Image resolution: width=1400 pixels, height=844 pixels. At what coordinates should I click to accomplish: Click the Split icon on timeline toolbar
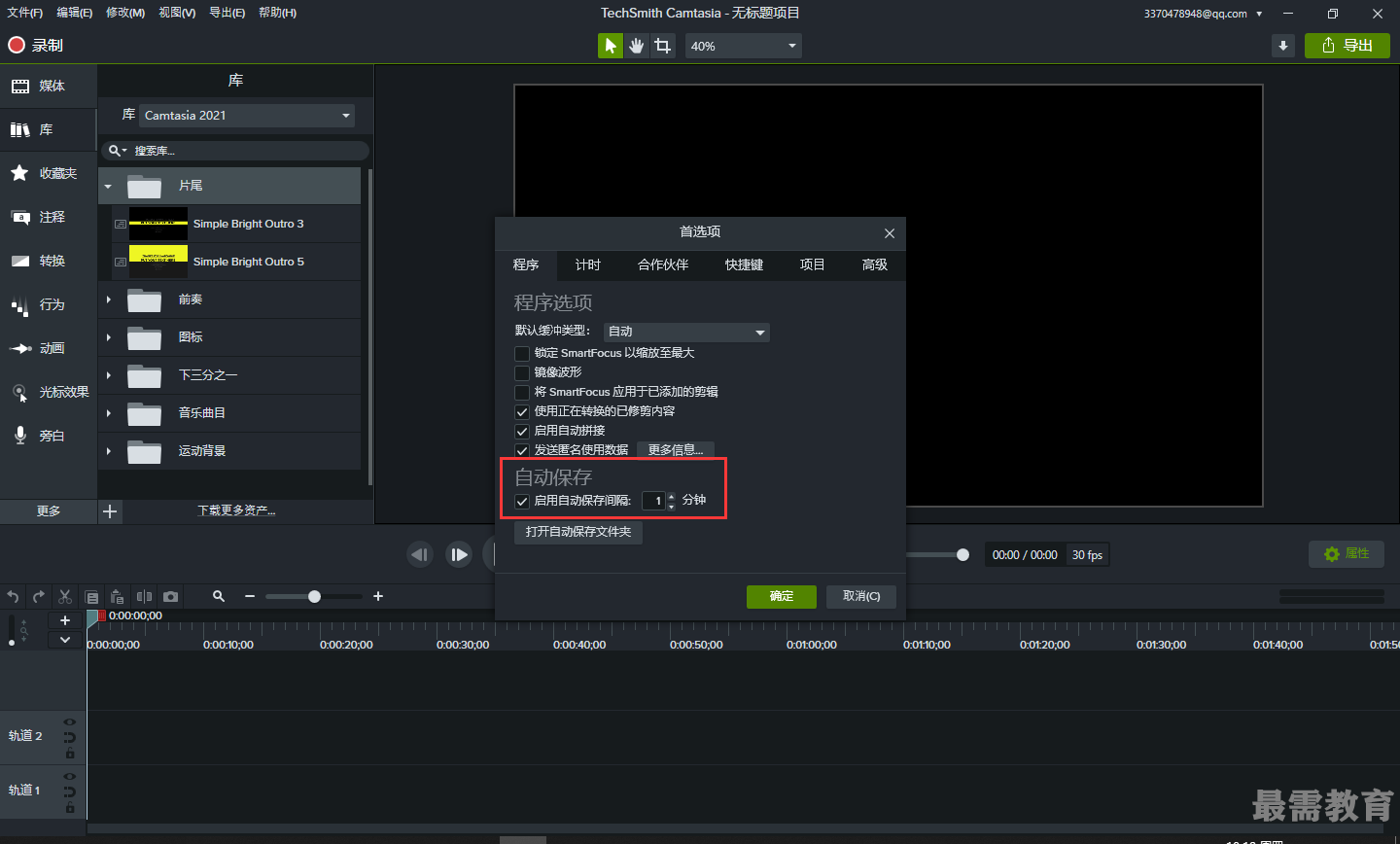(x=144, y=596)
